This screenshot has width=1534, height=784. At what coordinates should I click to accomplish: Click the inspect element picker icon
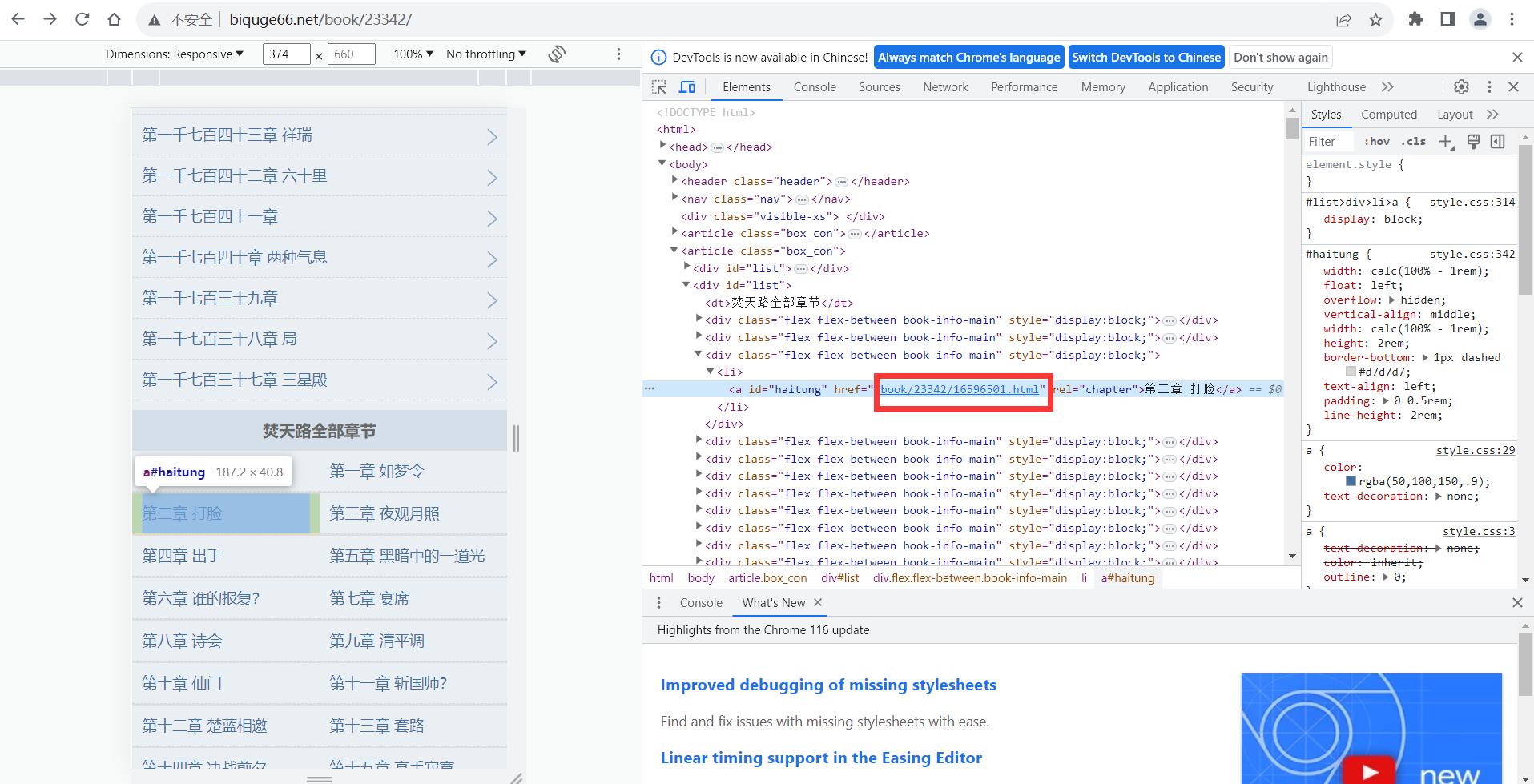(x=659, y=87)
